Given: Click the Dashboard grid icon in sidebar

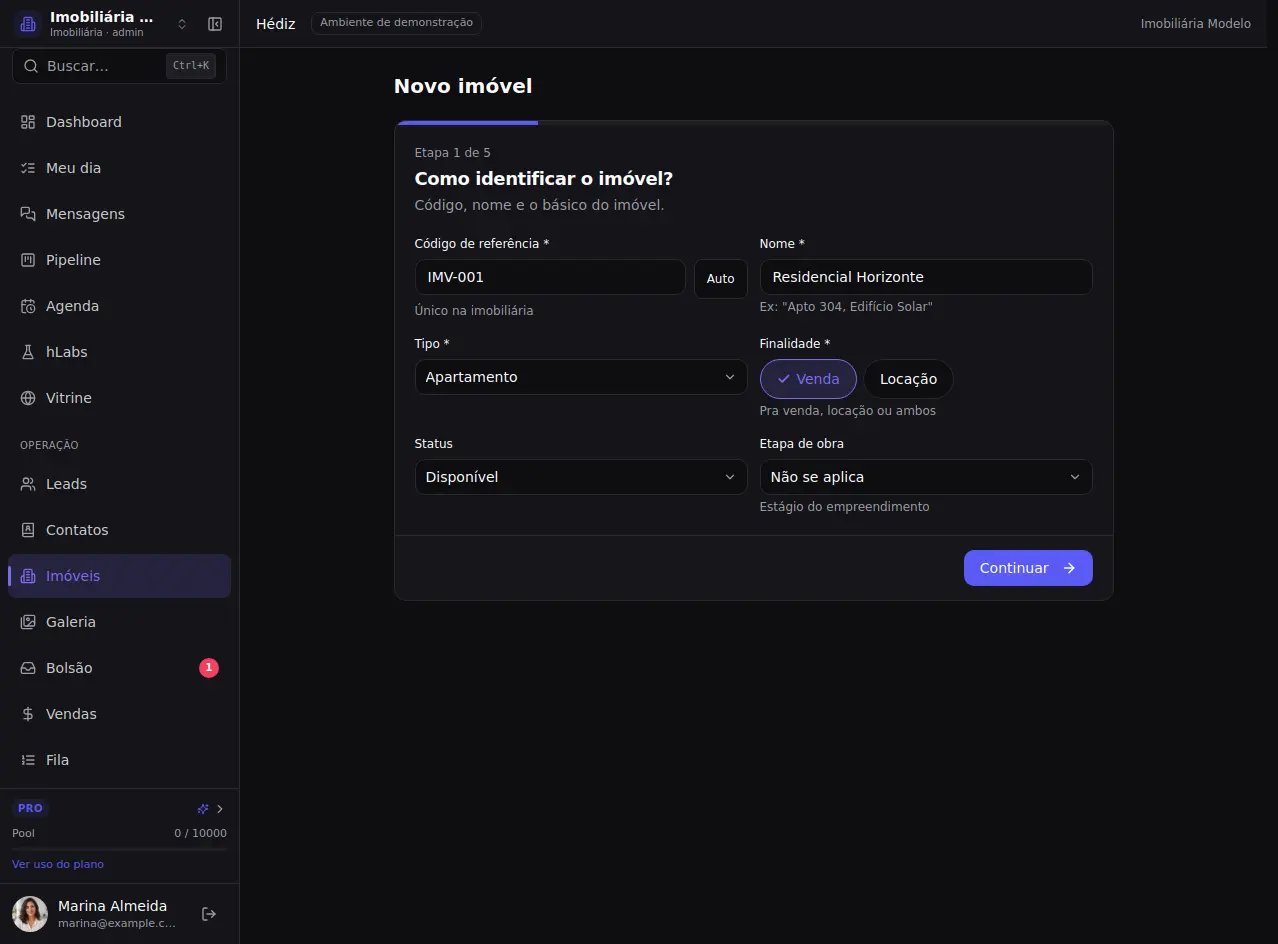Looking at the screenshot, I should [28, 122].
